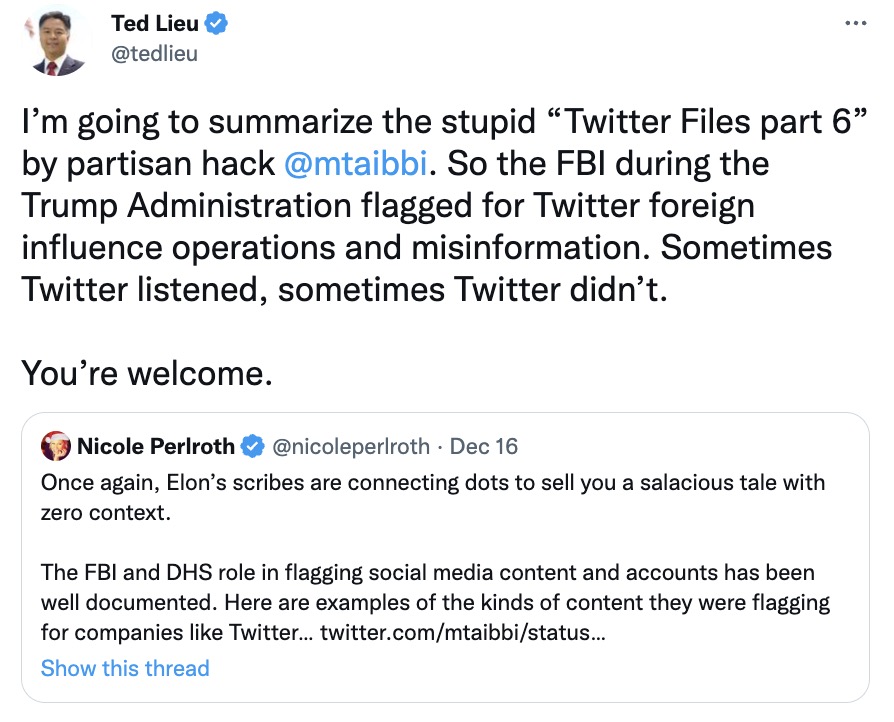This screenshot has height=722, width=894.
Task: Open the three-dot more options menu
Action: pyautogui.click(x=855, y=23)
